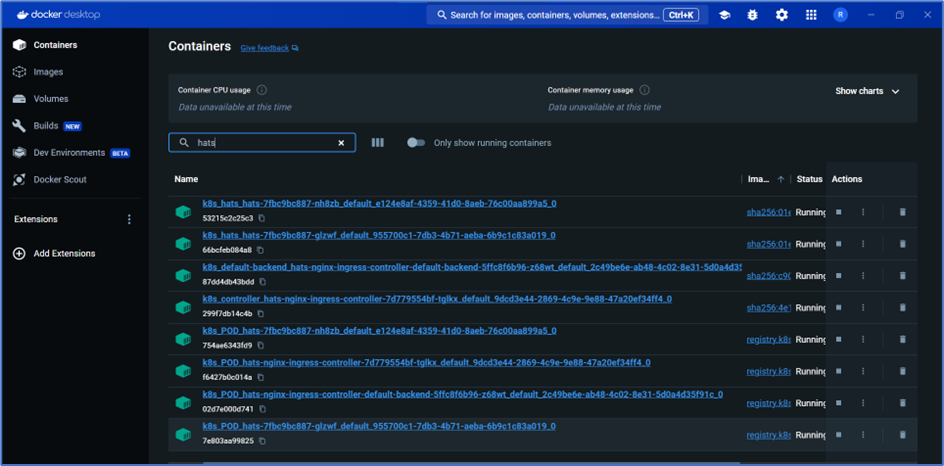Clear the hats search text
Image resolution: width=944 pixels, height=466 pixels.
tap(341, 143)
